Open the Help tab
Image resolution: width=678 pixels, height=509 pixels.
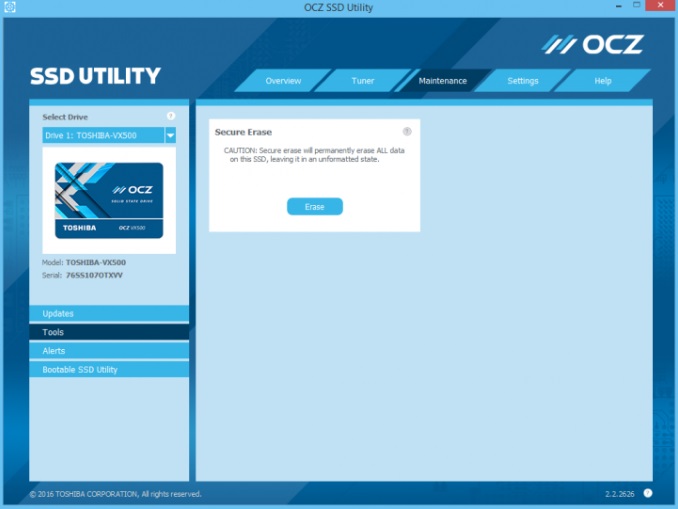point(602,81)
